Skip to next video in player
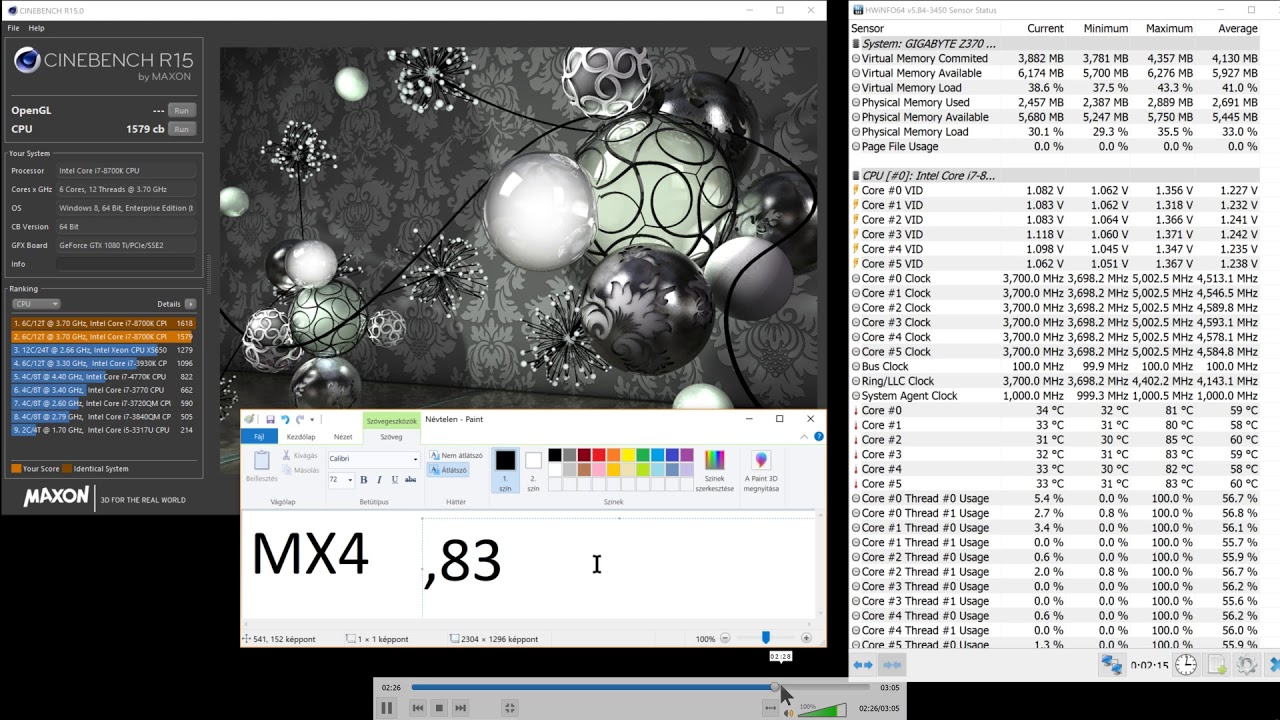The image size is (1280, 720). (460, 708)
